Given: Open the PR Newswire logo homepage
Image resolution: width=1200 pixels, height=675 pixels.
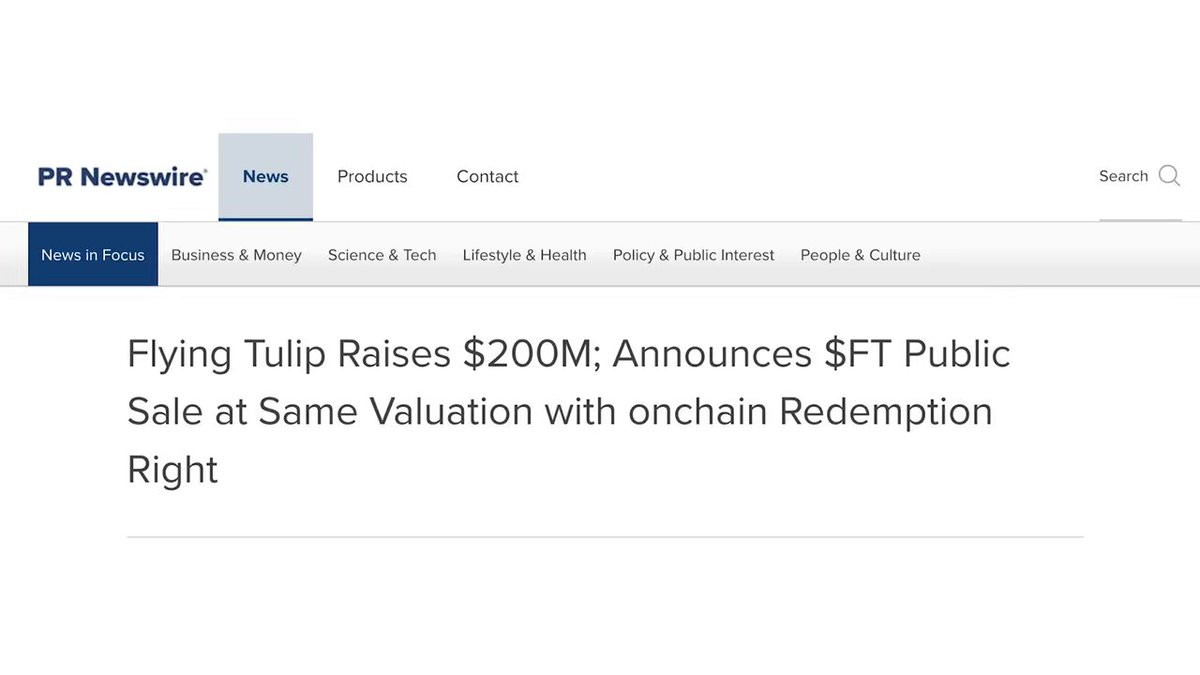Looking at the screenshot, I should 122,176.
